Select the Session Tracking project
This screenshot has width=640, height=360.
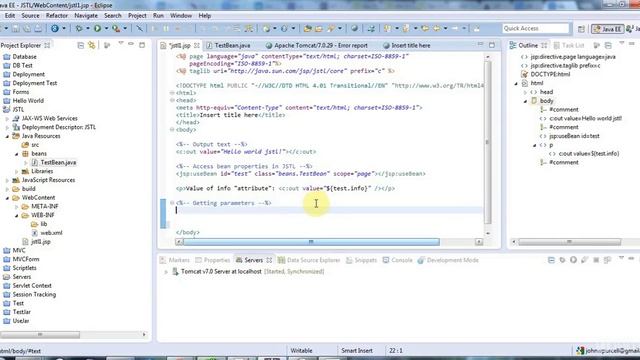(34, 294)
